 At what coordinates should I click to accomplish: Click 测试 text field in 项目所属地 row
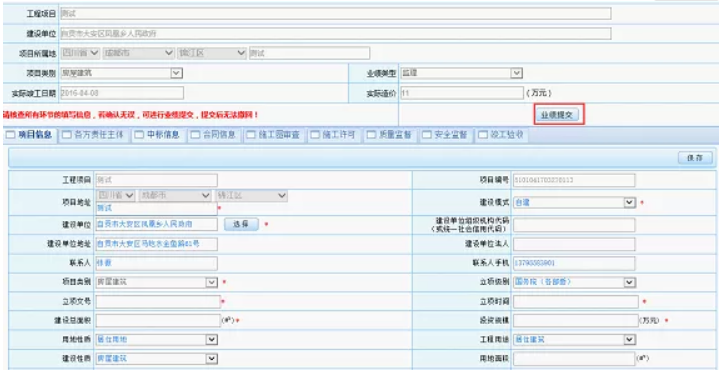309,53
